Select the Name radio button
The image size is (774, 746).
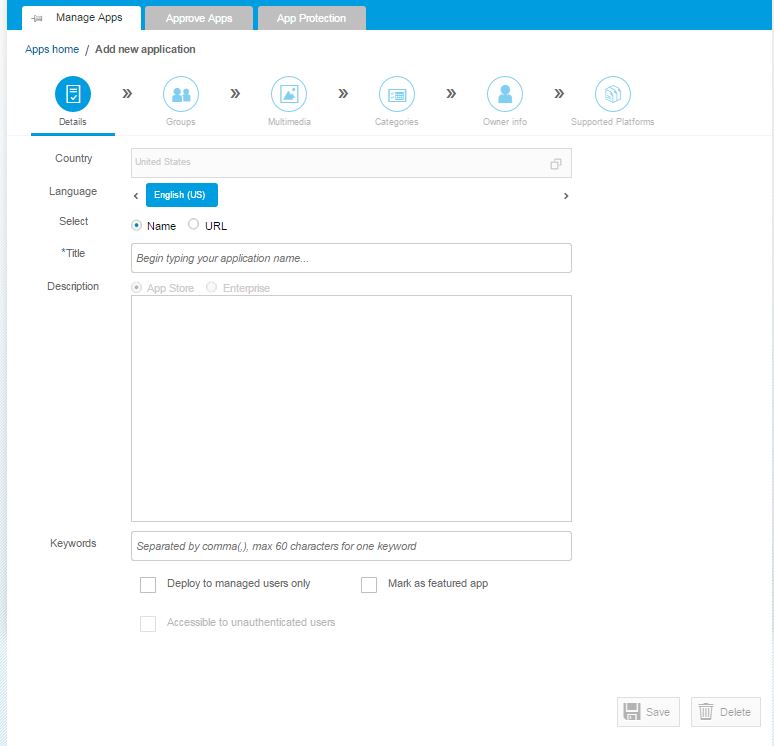137,225
